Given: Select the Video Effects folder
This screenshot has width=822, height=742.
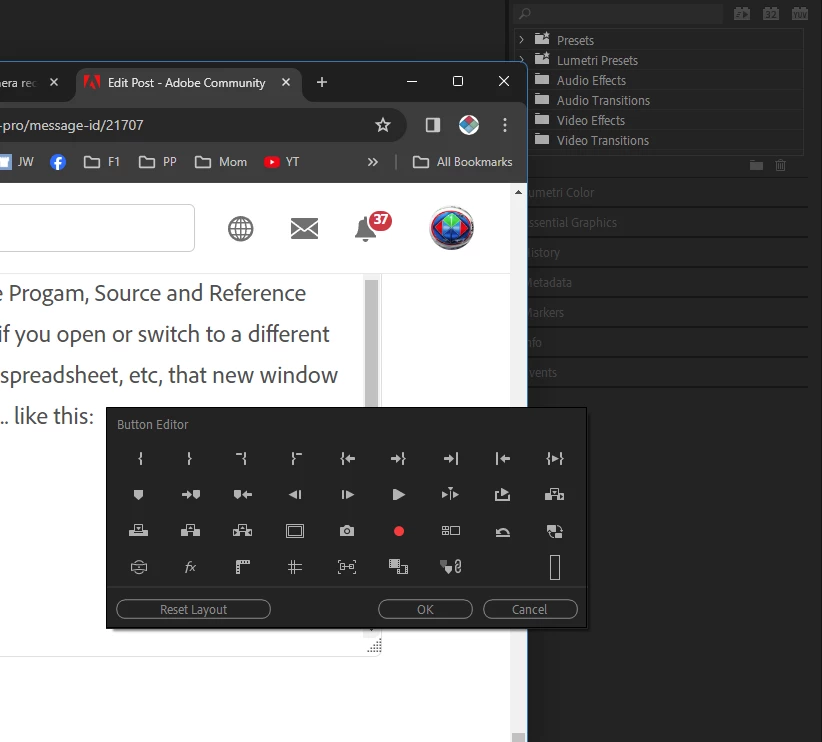Looking at the screenshot, I should point(590,120).
